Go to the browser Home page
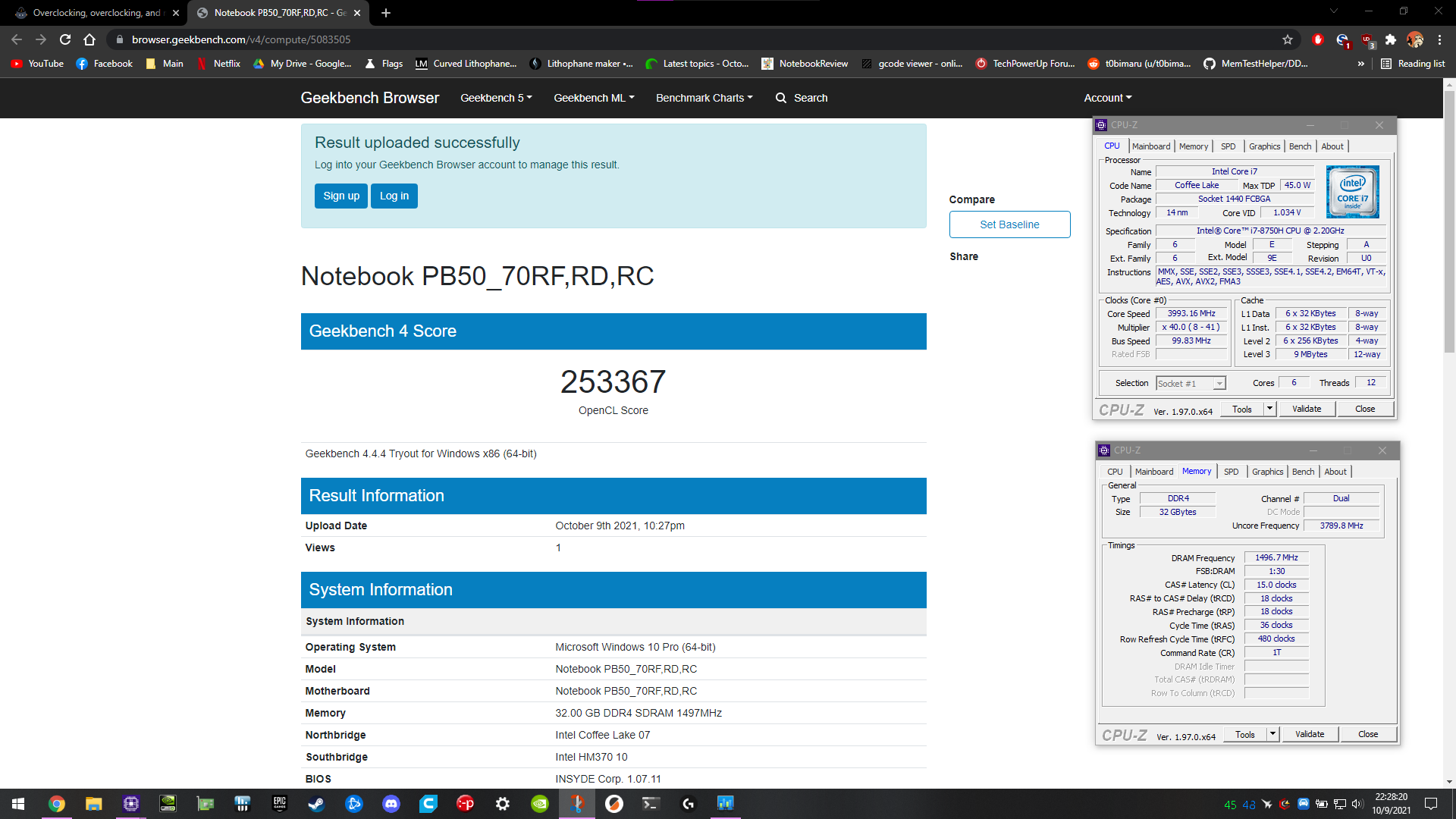1456x819 pixels. click(x=89, y=39)
